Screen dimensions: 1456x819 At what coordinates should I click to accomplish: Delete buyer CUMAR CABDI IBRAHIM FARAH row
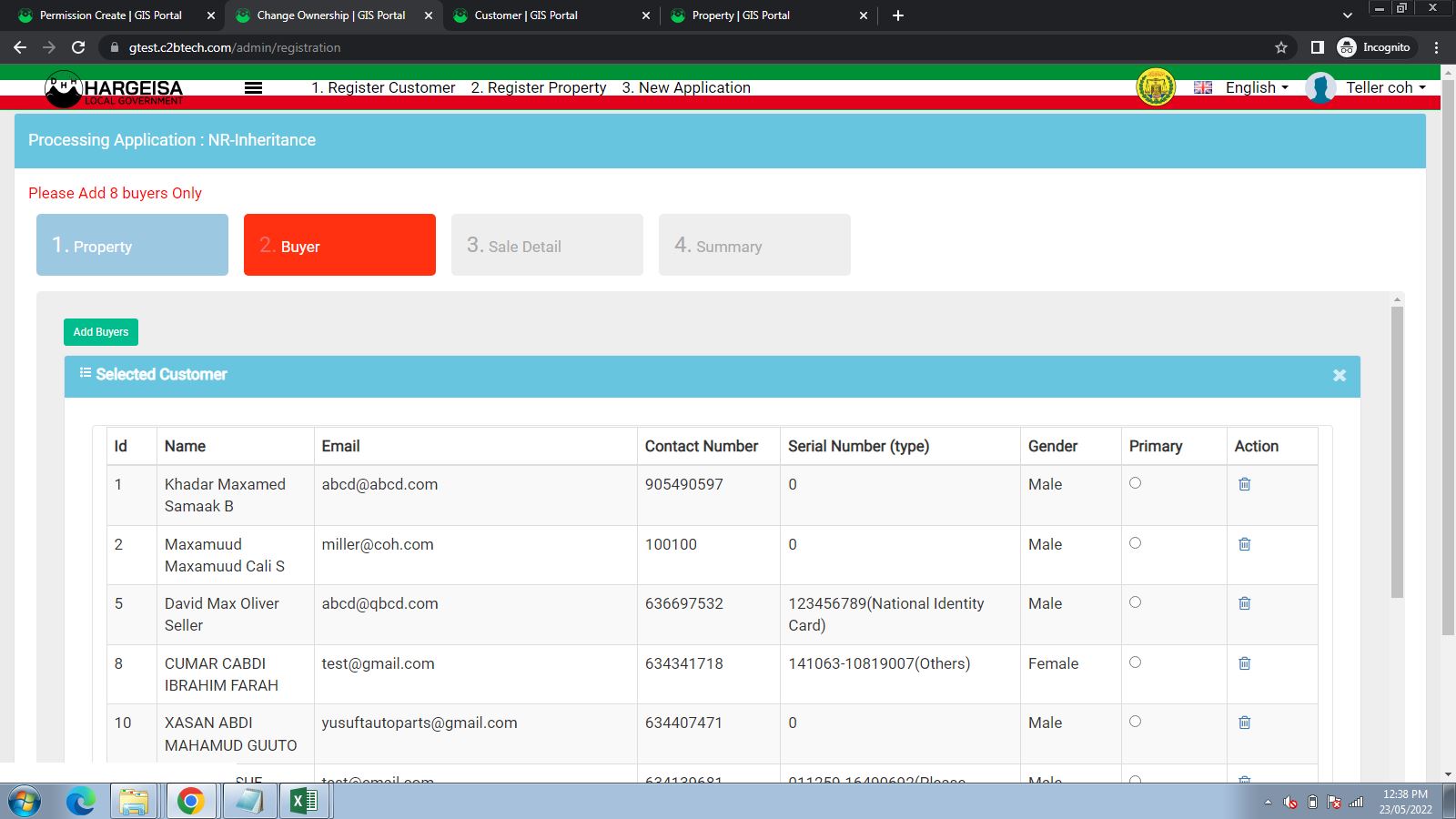1245,663
